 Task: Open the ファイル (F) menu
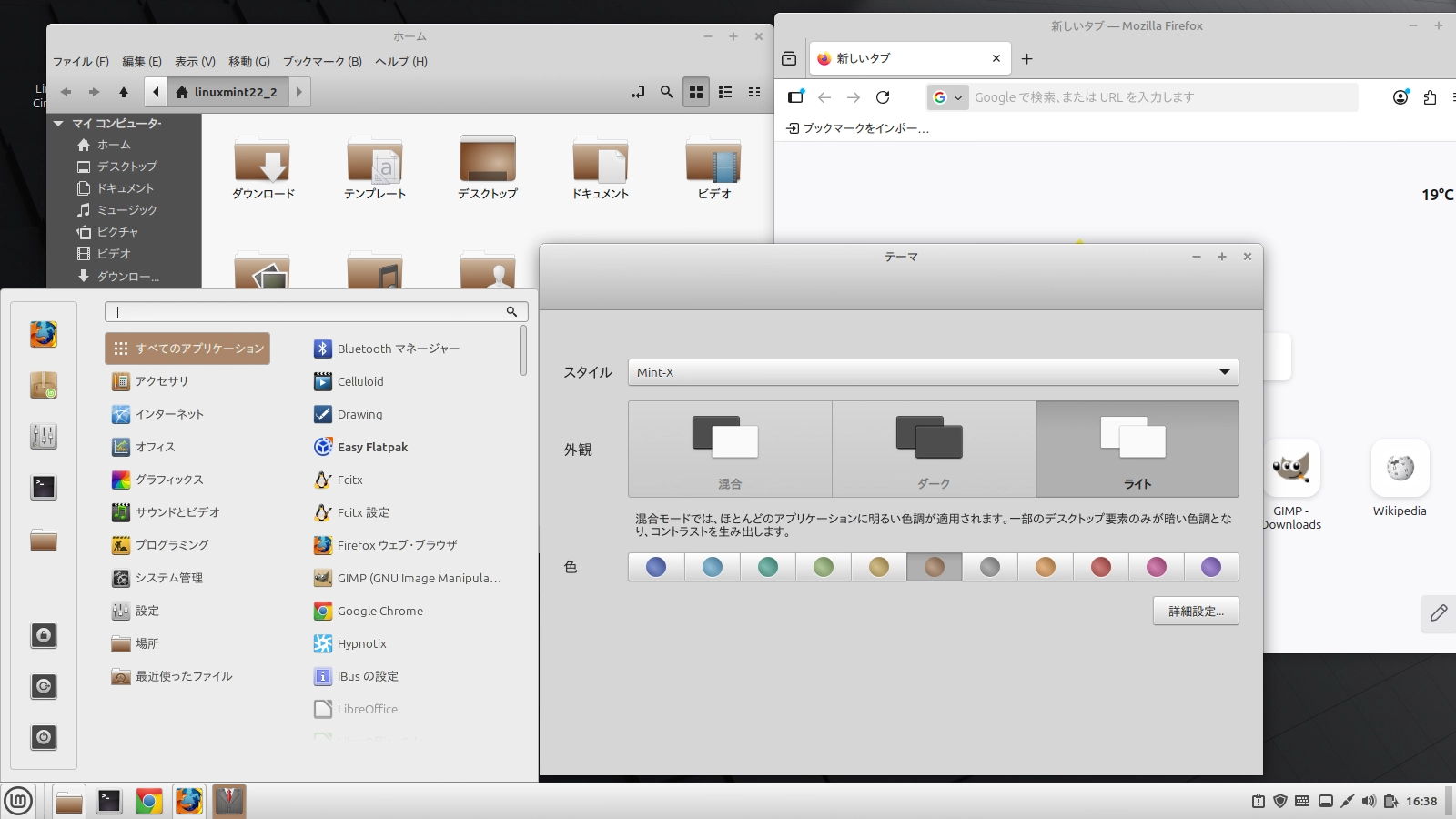click(x=80, y=62)
